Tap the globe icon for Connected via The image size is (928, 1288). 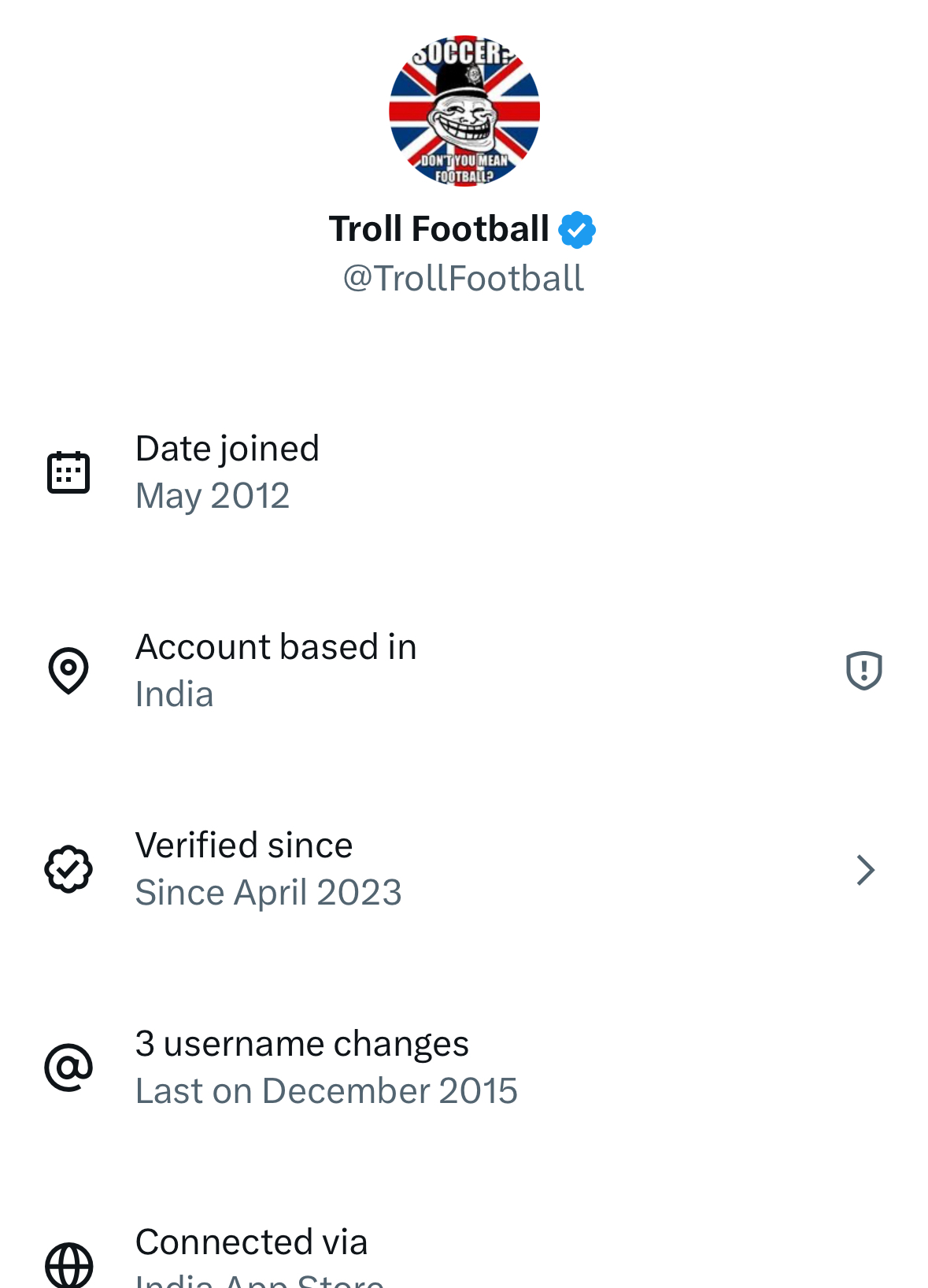tap(68, 1264)
